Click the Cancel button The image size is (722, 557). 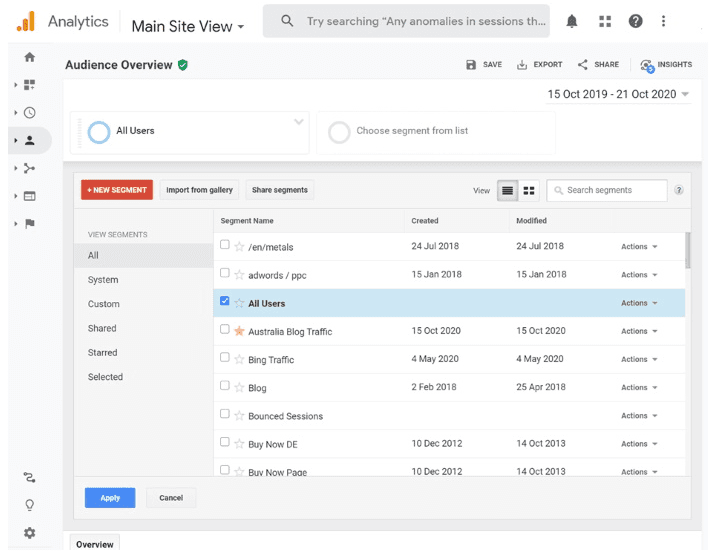coord(171,498)
